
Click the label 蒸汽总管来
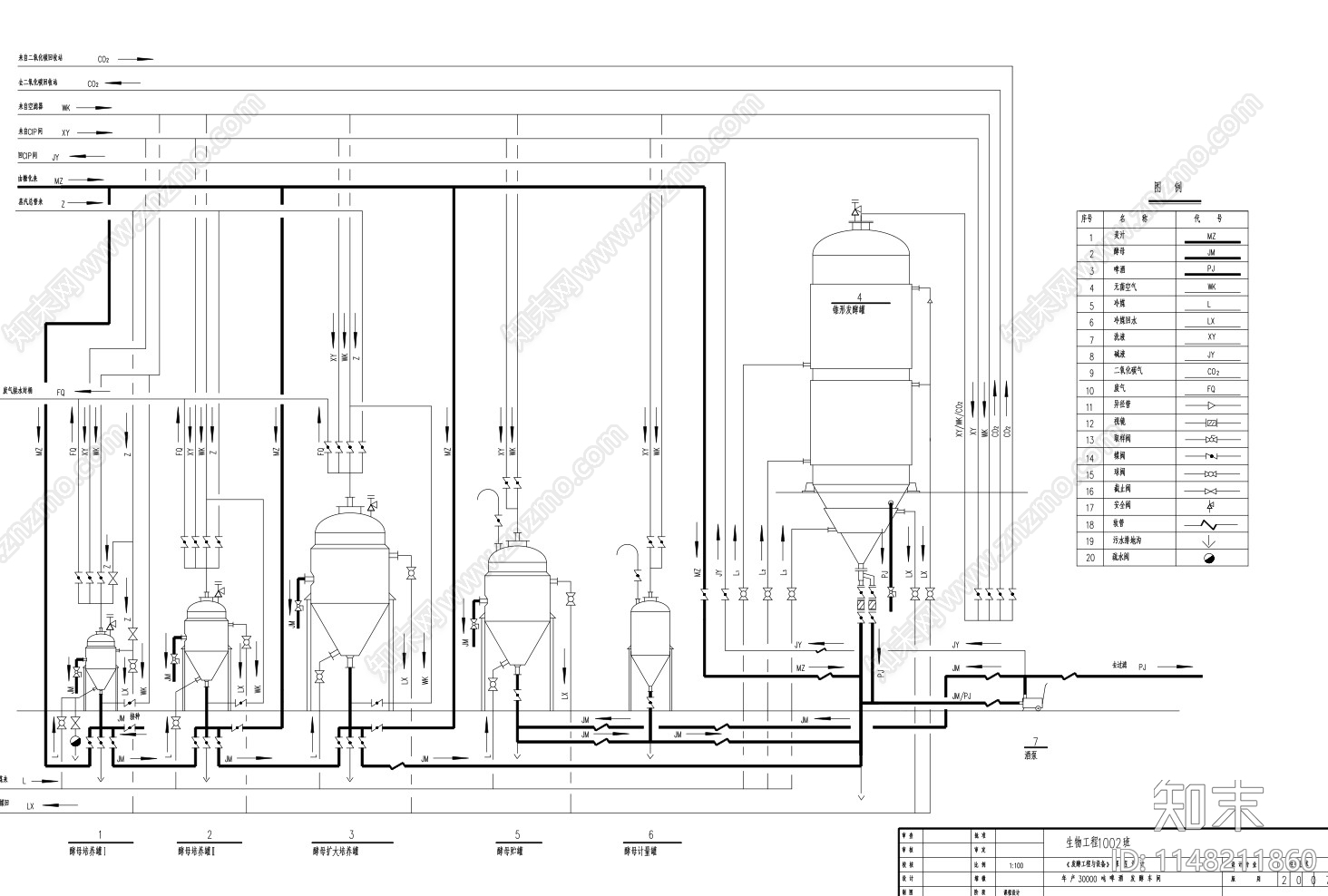tap(32, 202)
